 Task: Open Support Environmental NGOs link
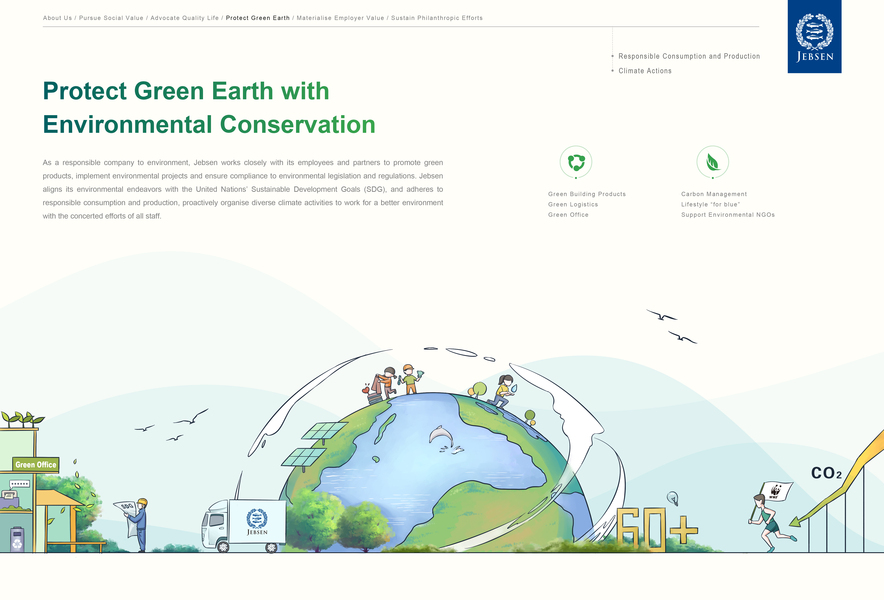pyautogui.click(x=728, y=215)
